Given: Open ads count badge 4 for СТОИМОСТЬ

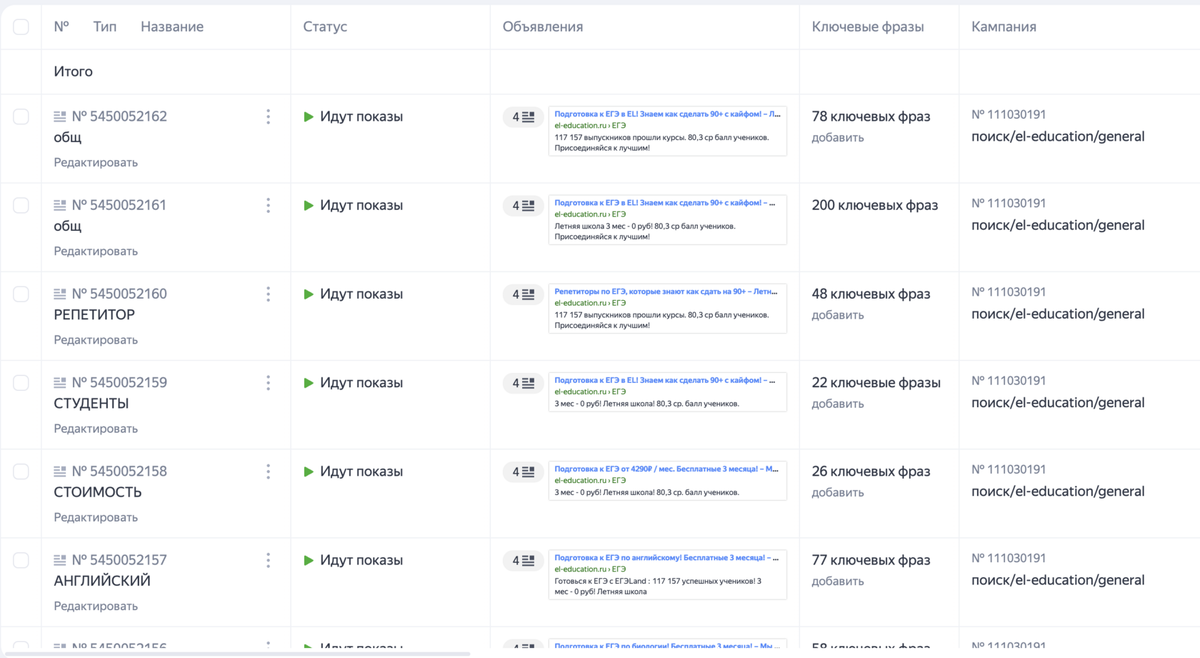Looking at the screenshot, I should pyautogui.click(x=523, y=472).
